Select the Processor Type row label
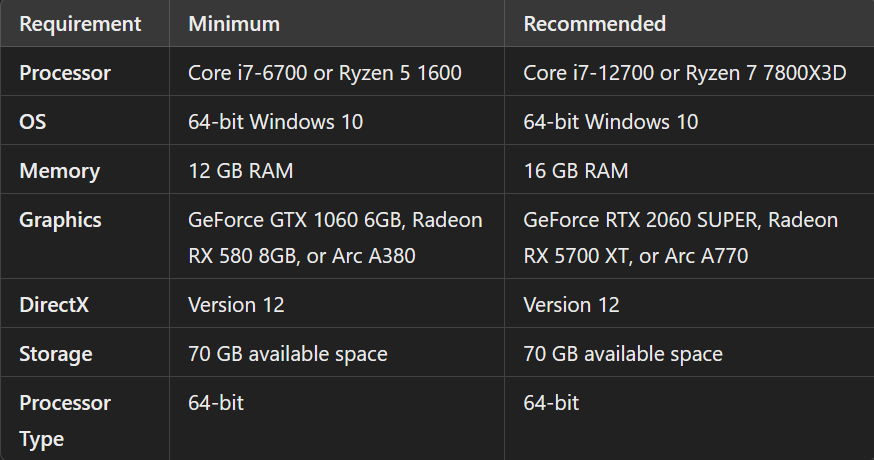This screenshot has width=874, height=460. (x=65, y=420)
